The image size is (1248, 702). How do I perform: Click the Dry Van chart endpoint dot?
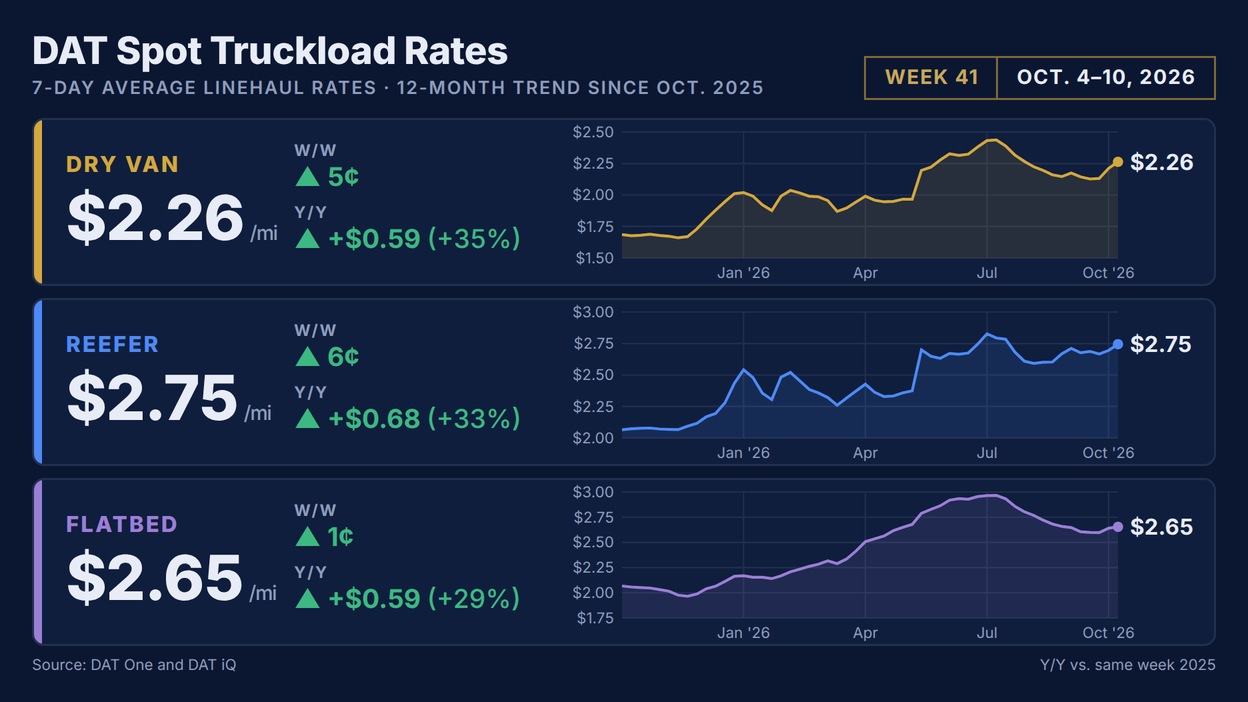(1117, 162)
